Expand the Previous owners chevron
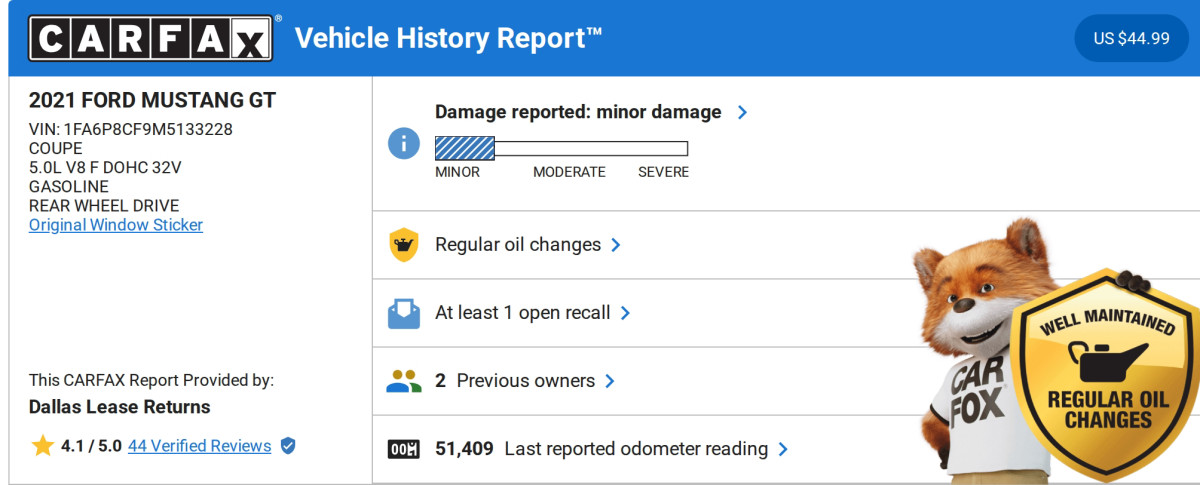The image size is (1200, 485). [x=610, y=381]
